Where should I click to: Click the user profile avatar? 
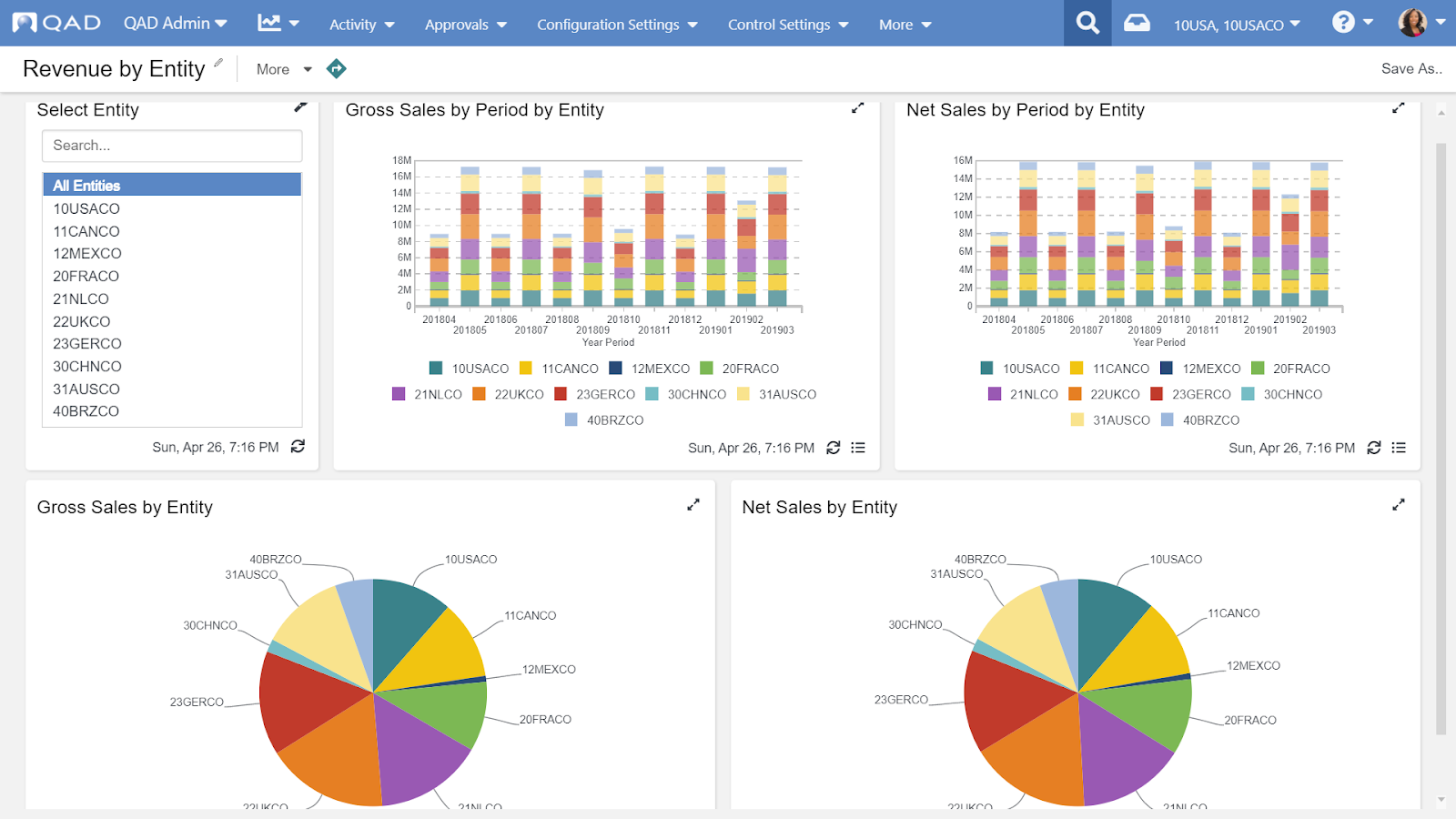(x=1412, y=23)
